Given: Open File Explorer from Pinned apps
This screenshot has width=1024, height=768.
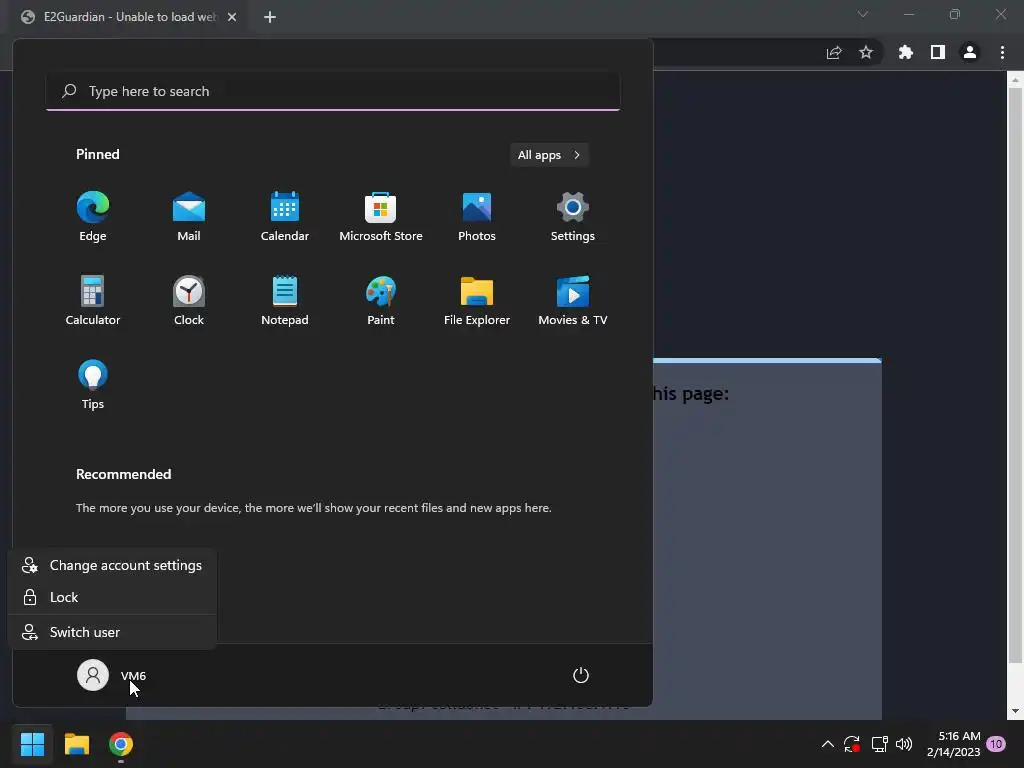Looking at the screenshot, I should click(x=477, y=300).
